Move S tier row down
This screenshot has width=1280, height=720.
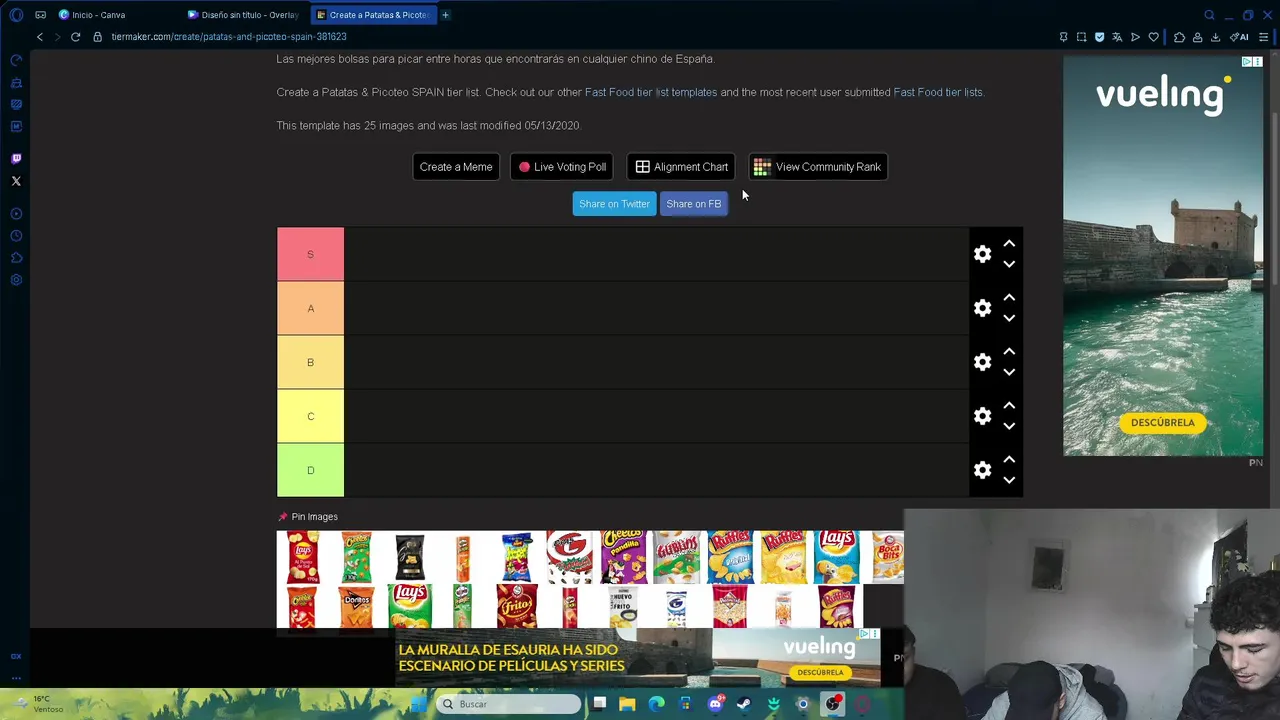(1009, 265)
